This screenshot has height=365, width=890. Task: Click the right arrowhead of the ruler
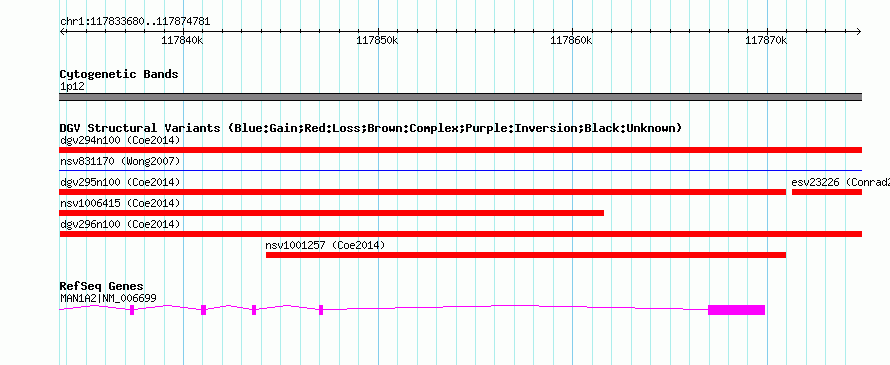point(859,31)
